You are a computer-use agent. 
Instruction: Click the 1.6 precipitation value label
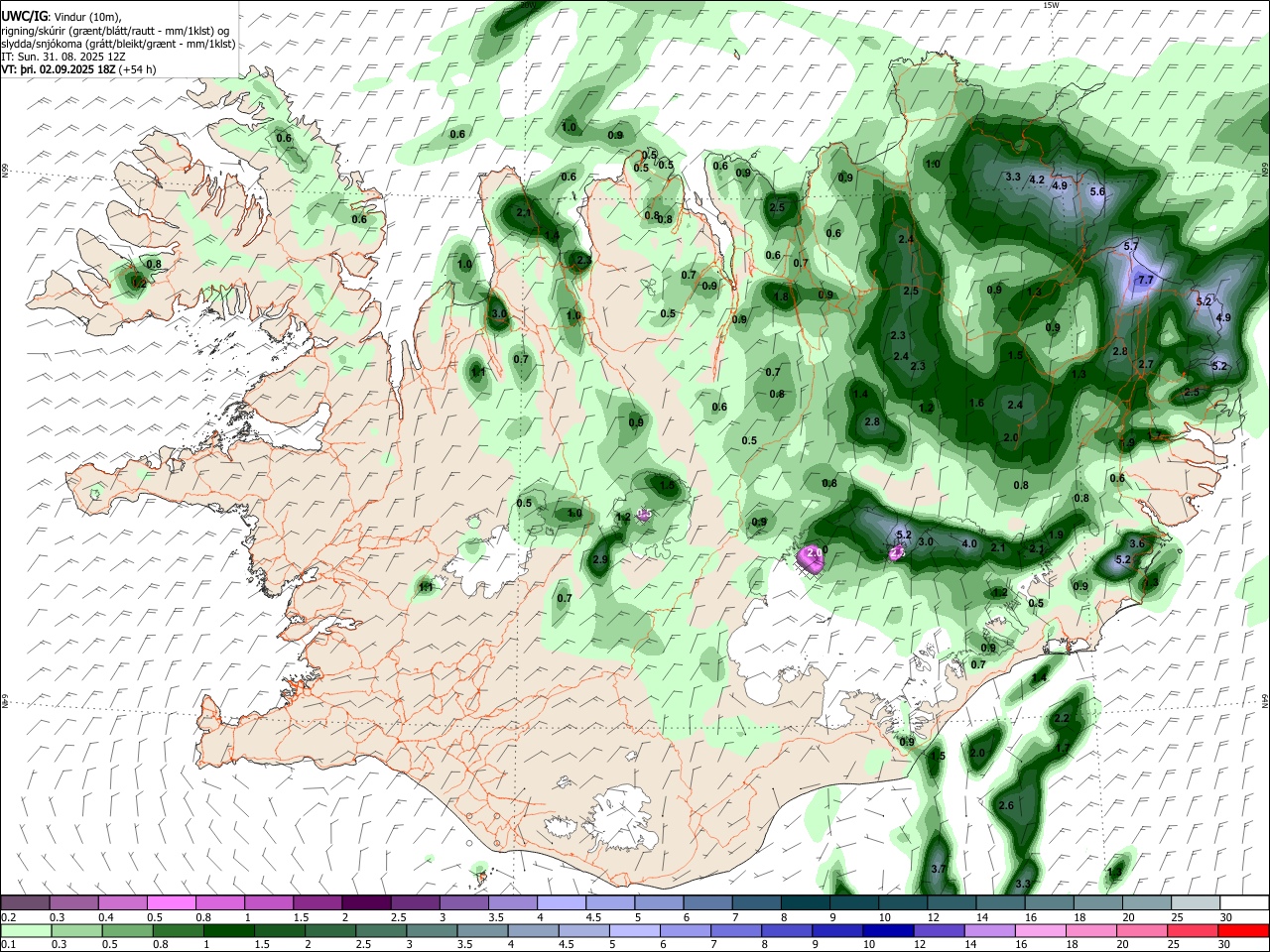976,403
